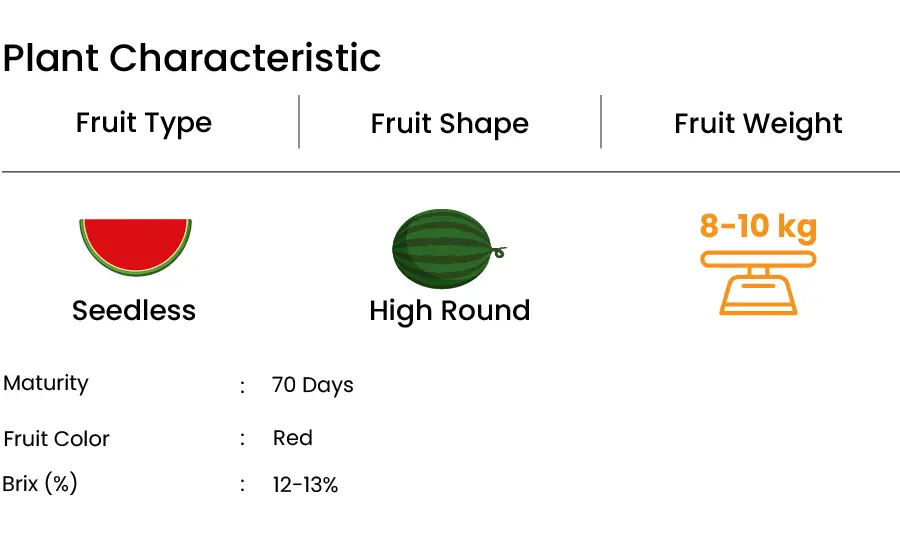Select the Fruit Weight column header

[x=758, y=123]
